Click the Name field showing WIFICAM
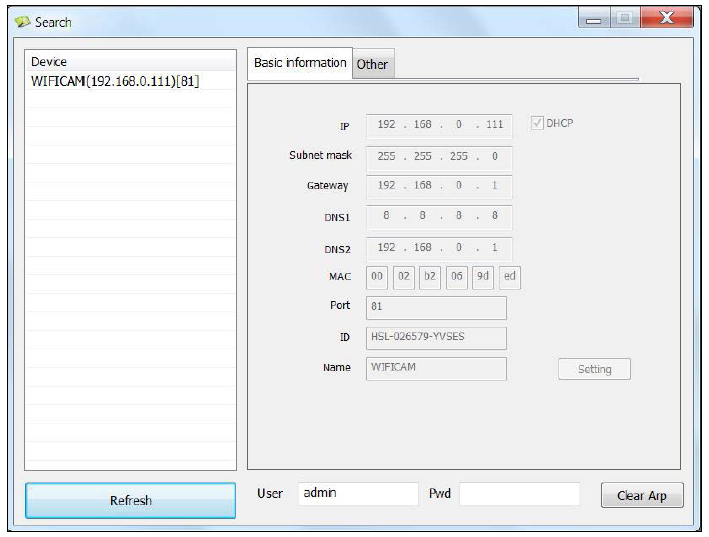The image size is (709, 537). tap(436, 368)
